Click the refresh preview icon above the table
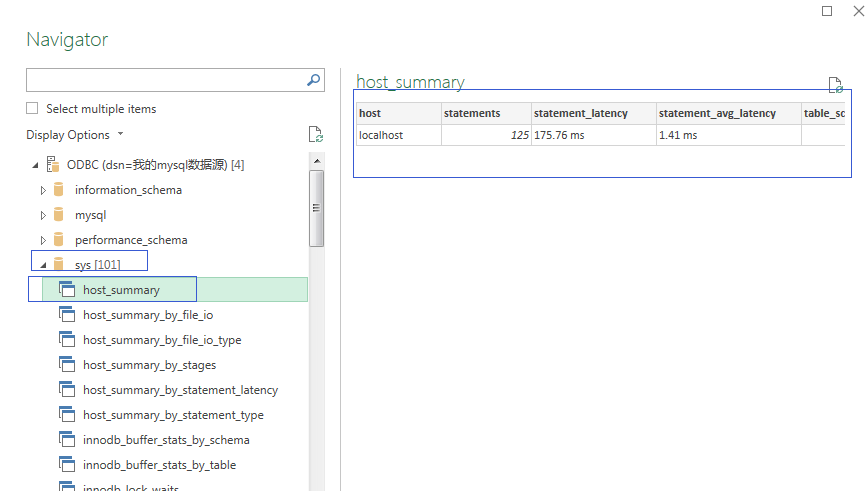Screen dimensions: 868x491 tap(835, 85)
